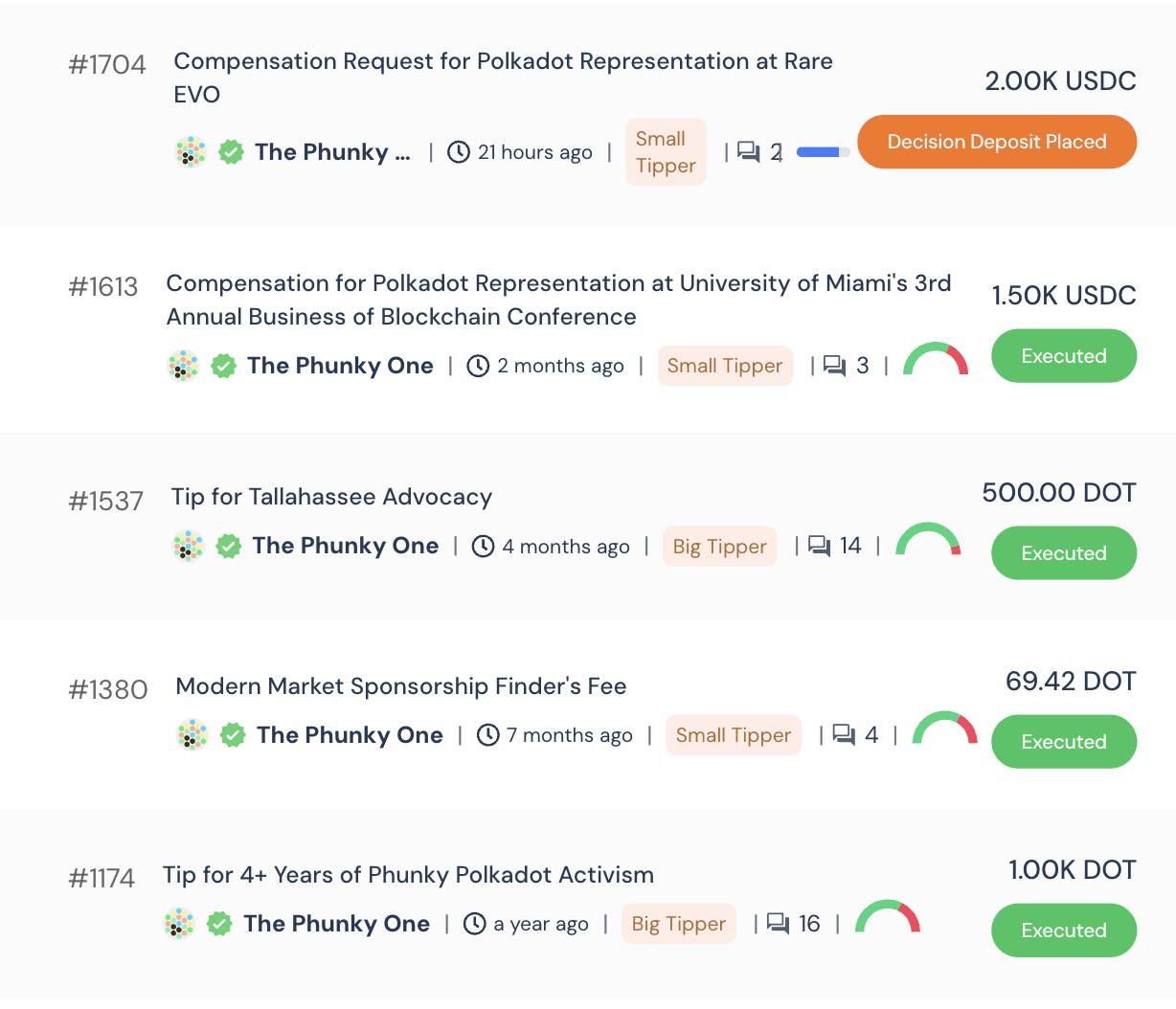Click the identicon avatar on referendum #1704
1176x1009 pixels.
pos(191,151)
